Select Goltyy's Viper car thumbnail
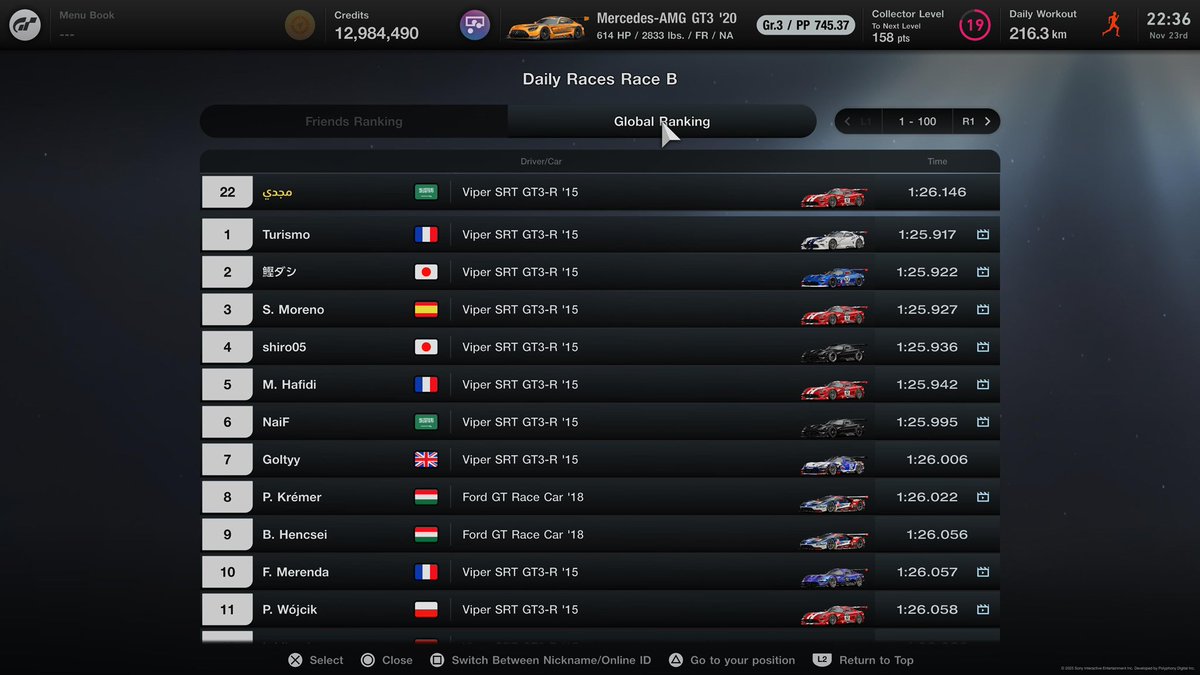 click(833, 464)
